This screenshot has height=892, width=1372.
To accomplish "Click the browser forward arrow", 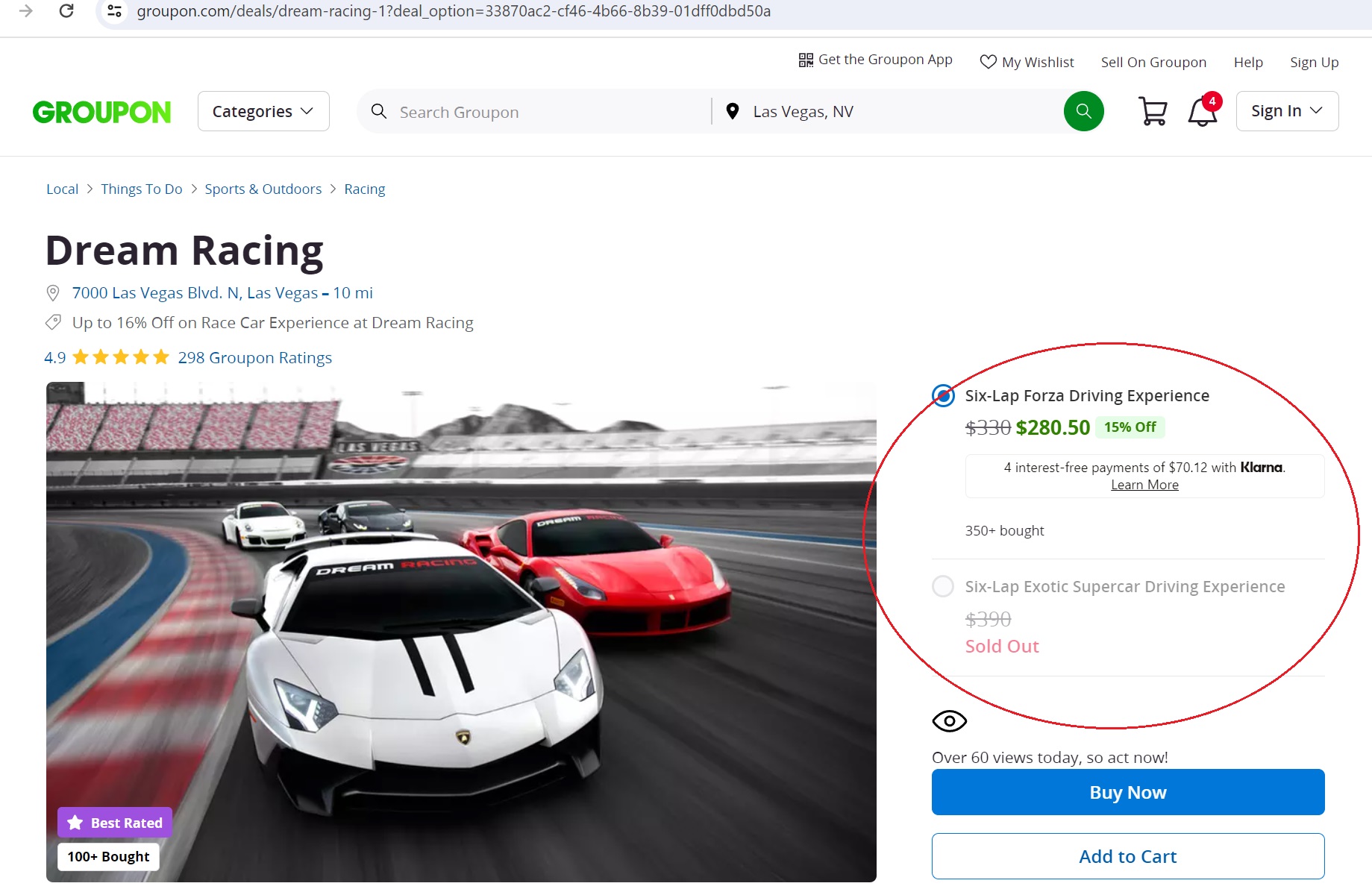I will click(x=26, y=11).
